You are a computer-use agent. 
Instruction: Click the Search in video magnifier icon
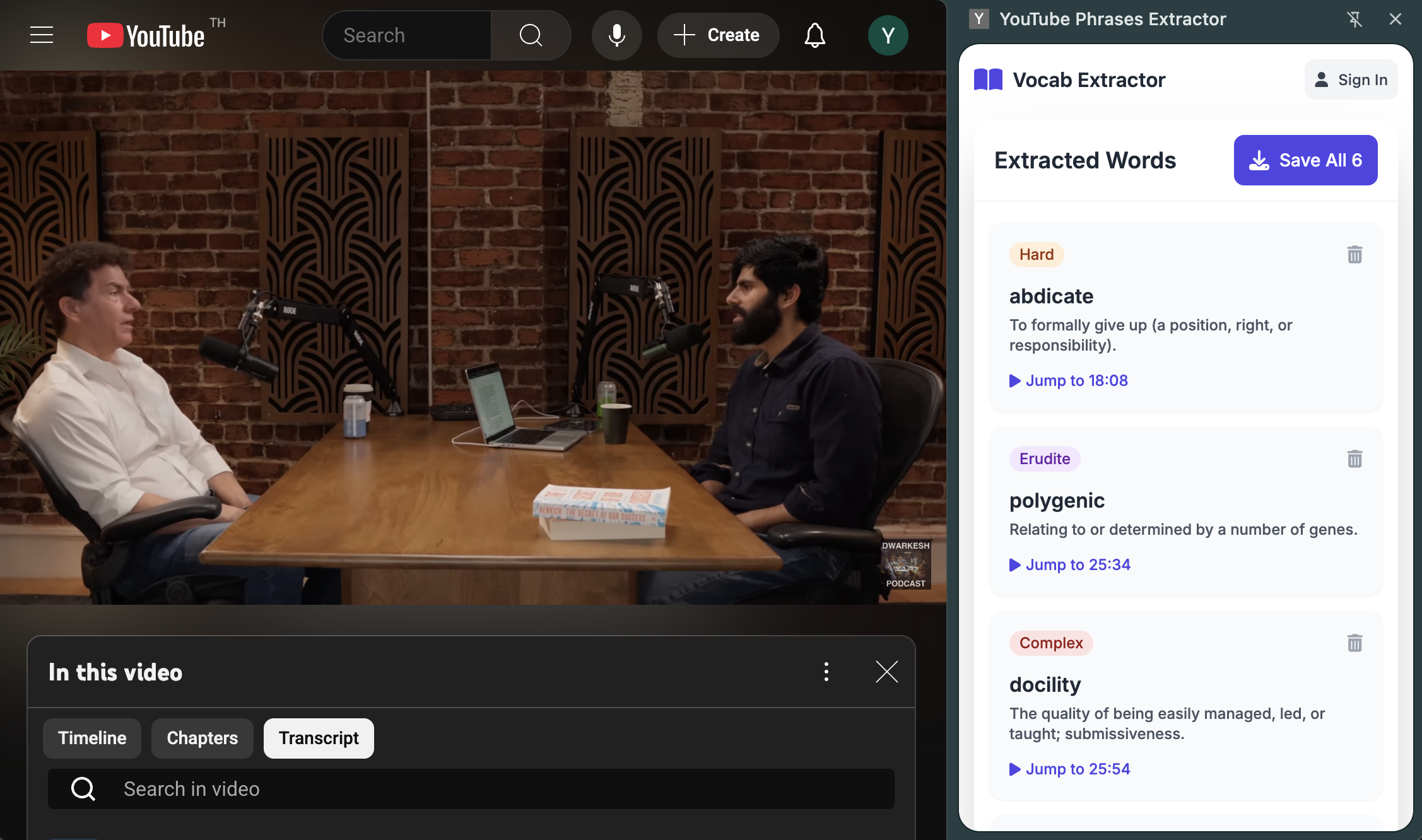click(83, 789)
